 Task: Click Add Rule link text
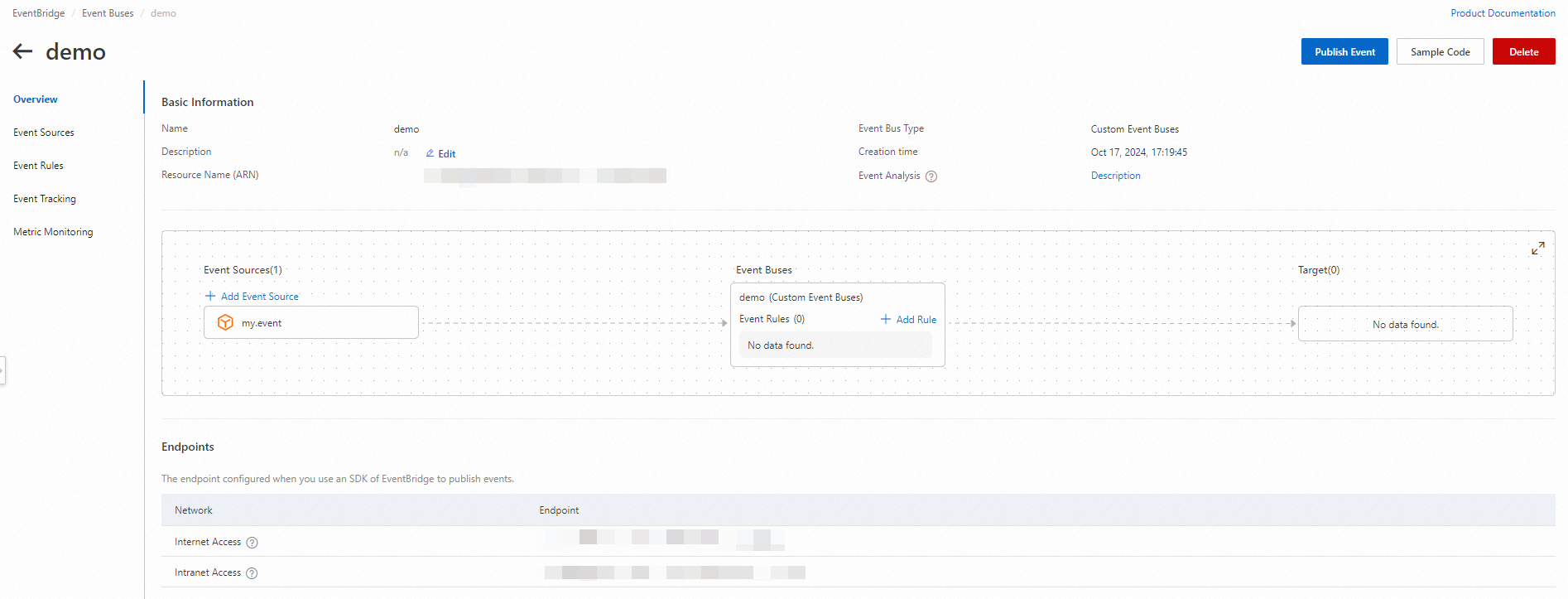[x=916, y=320]
